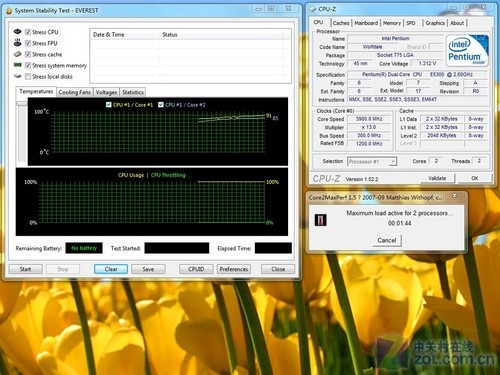This screenshot has height=375, width=500.
Task: Toggle CPU #1 / Core #1 graph checkbox
Action: coord(108,105)
